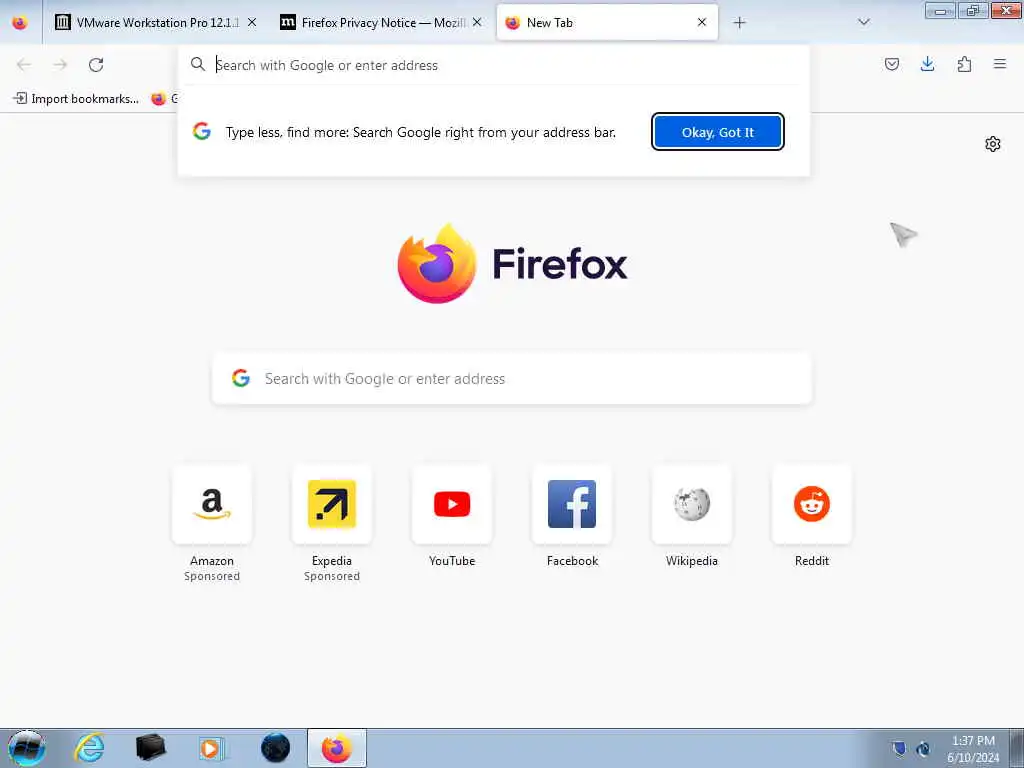This screenshot has height=768, width=1024.
Task: Open the Downloads panel
Action: coord(927,64)
